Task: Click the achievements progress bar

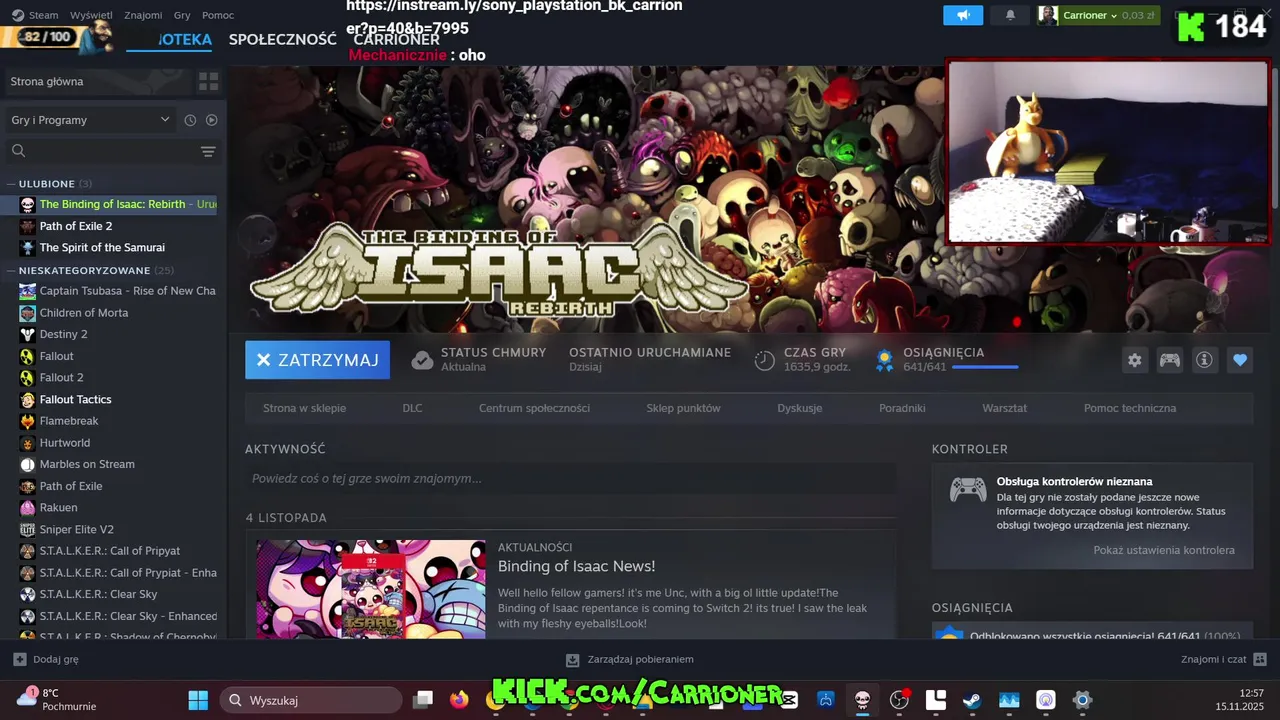Action: (x=985, y=368)
